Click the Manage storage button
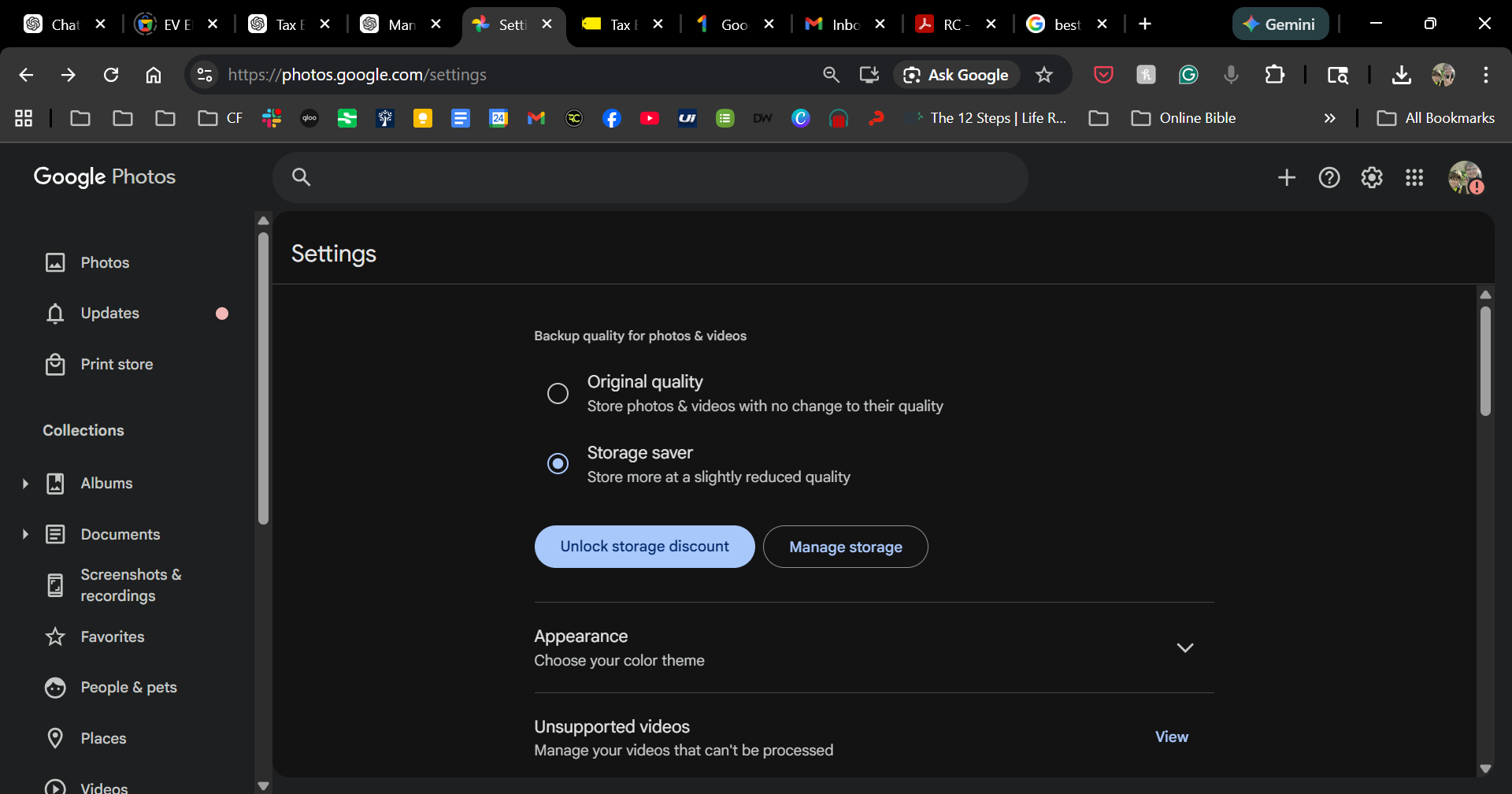Screen dimensions: 1512x794 845,547
